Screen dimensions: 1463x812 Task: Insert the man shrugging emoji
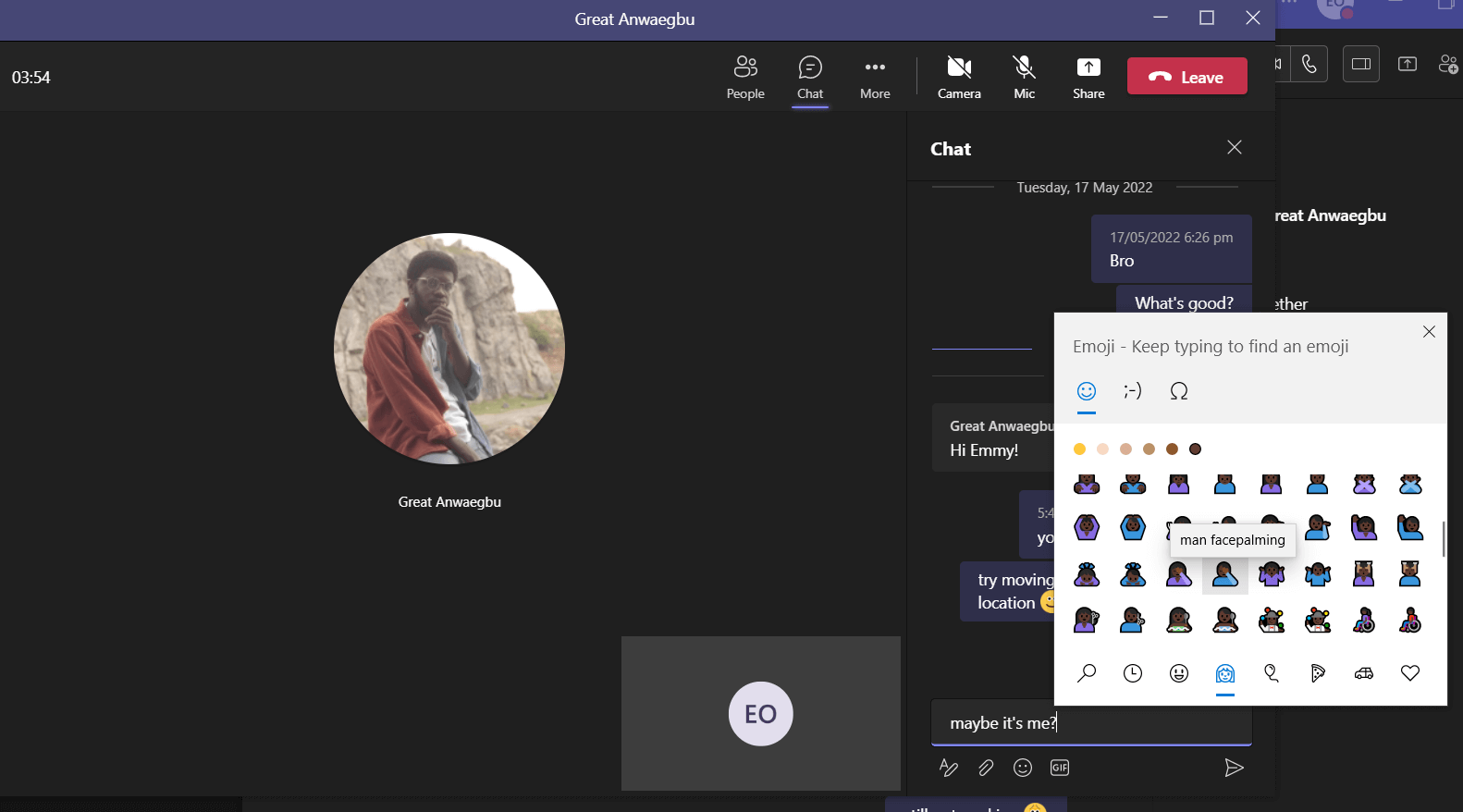tap(1318, 575)
